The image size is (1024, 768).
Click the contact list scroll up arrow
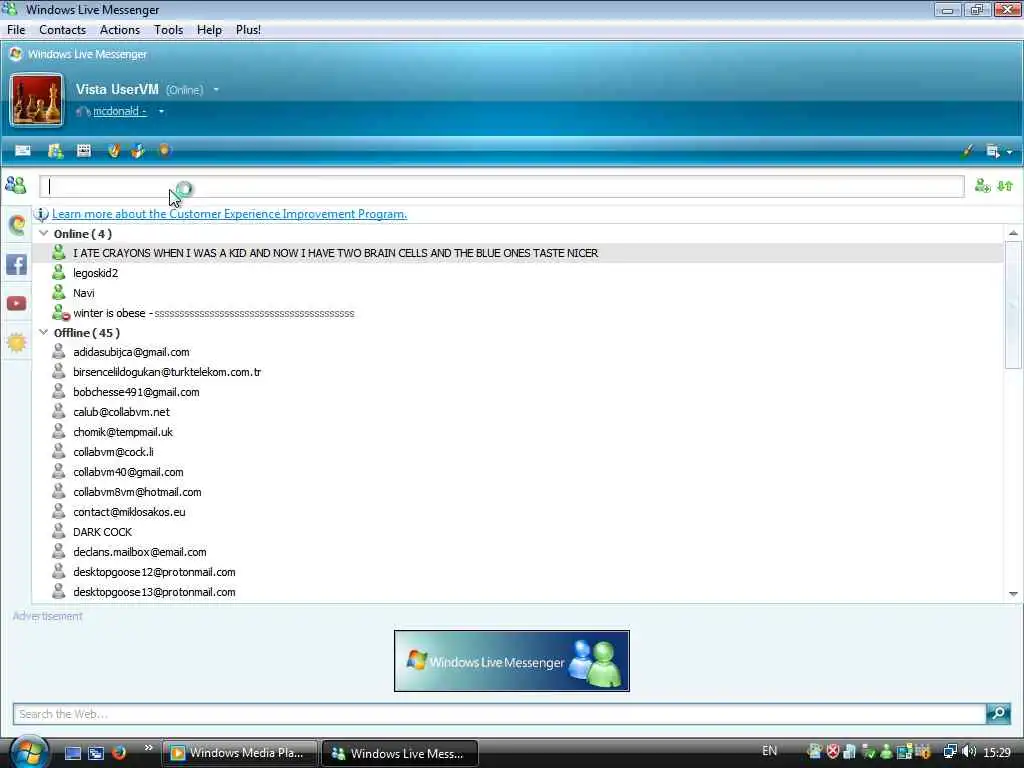point(1013,233)
